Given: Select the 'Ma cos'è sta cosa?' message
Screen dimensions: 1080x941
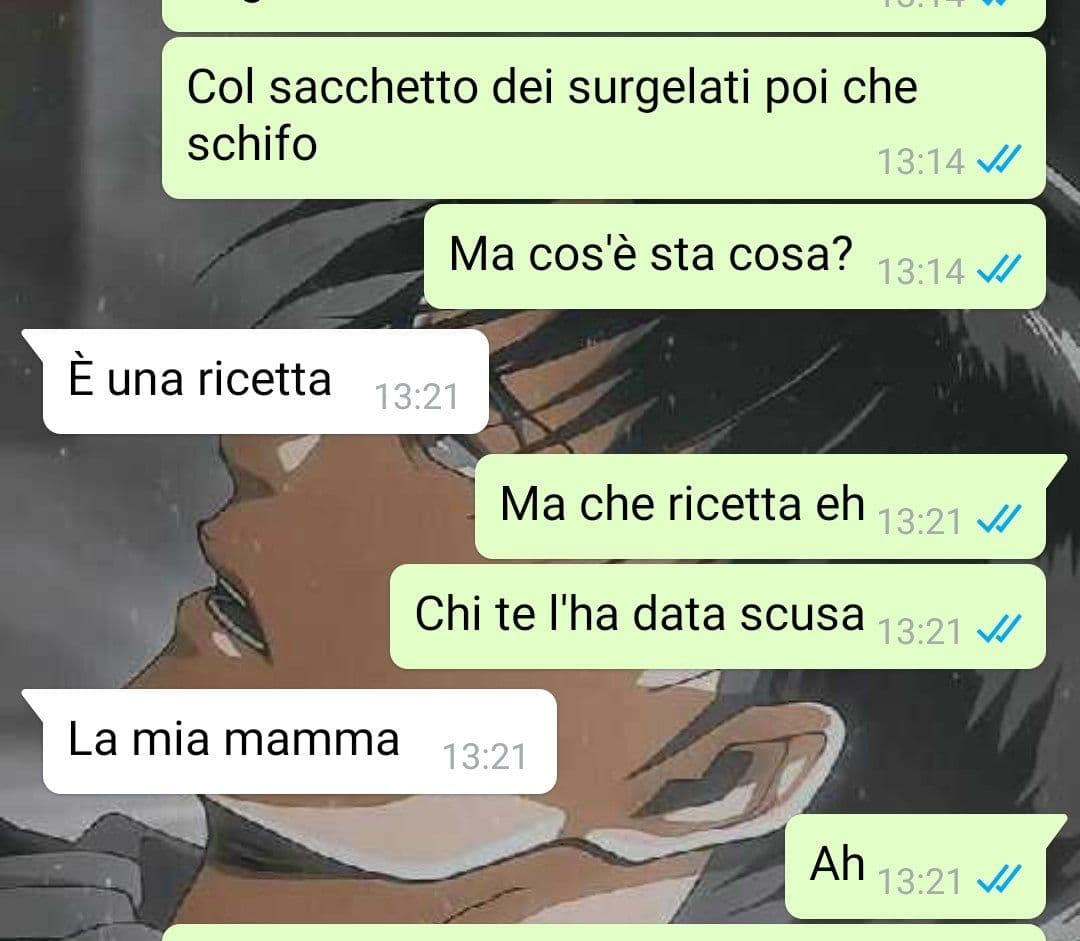Looking at the screenshot, I should point(734,256).
